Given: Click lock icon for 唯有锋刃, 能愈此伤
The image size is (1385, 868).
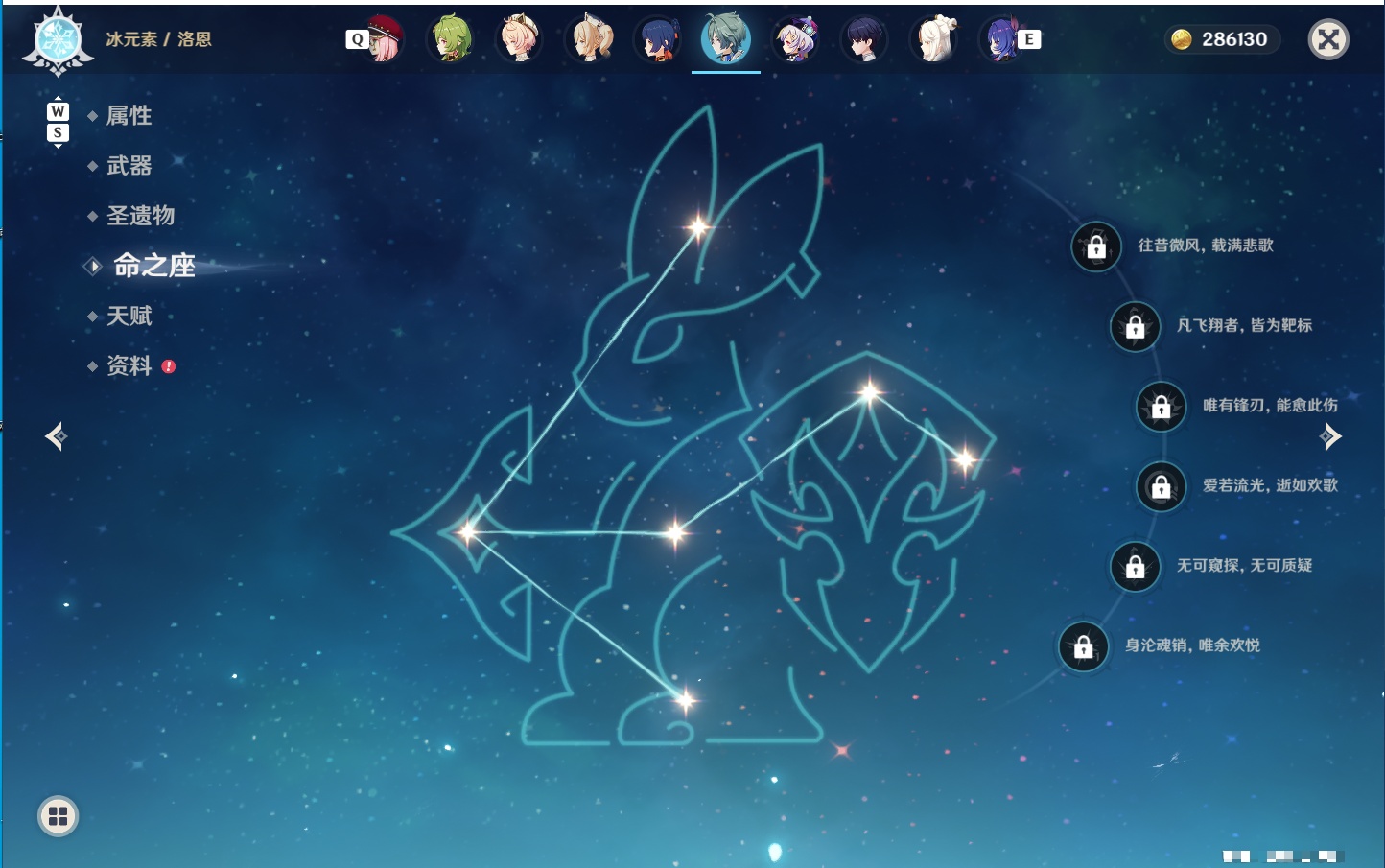Looking at the screenshot, I should click(x=1161, y=406).
